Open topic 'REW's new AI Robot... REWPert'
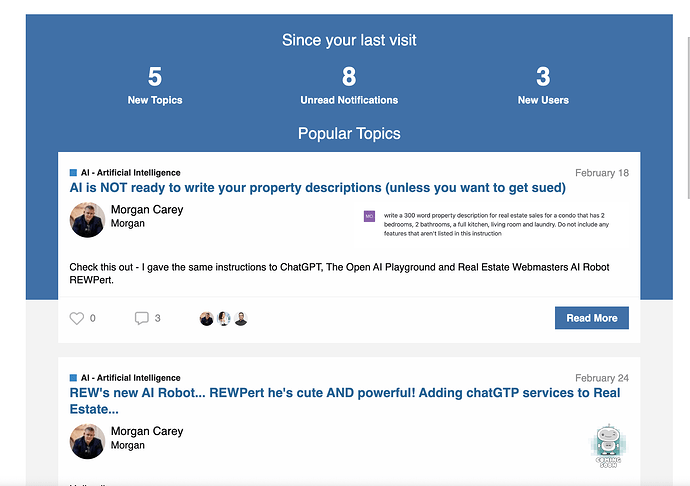The height and width of the screenshot is (486, 690). click(x=345, y=401)
